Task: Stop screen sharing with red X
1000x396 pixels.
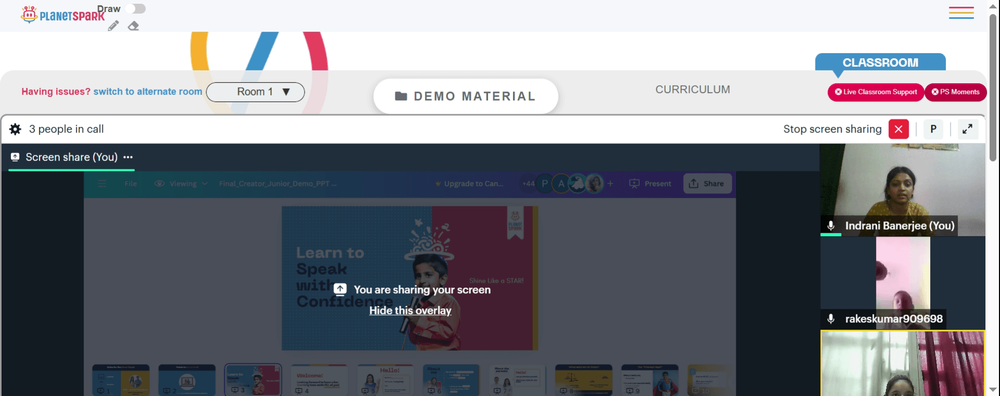Action: click(899, 129)
